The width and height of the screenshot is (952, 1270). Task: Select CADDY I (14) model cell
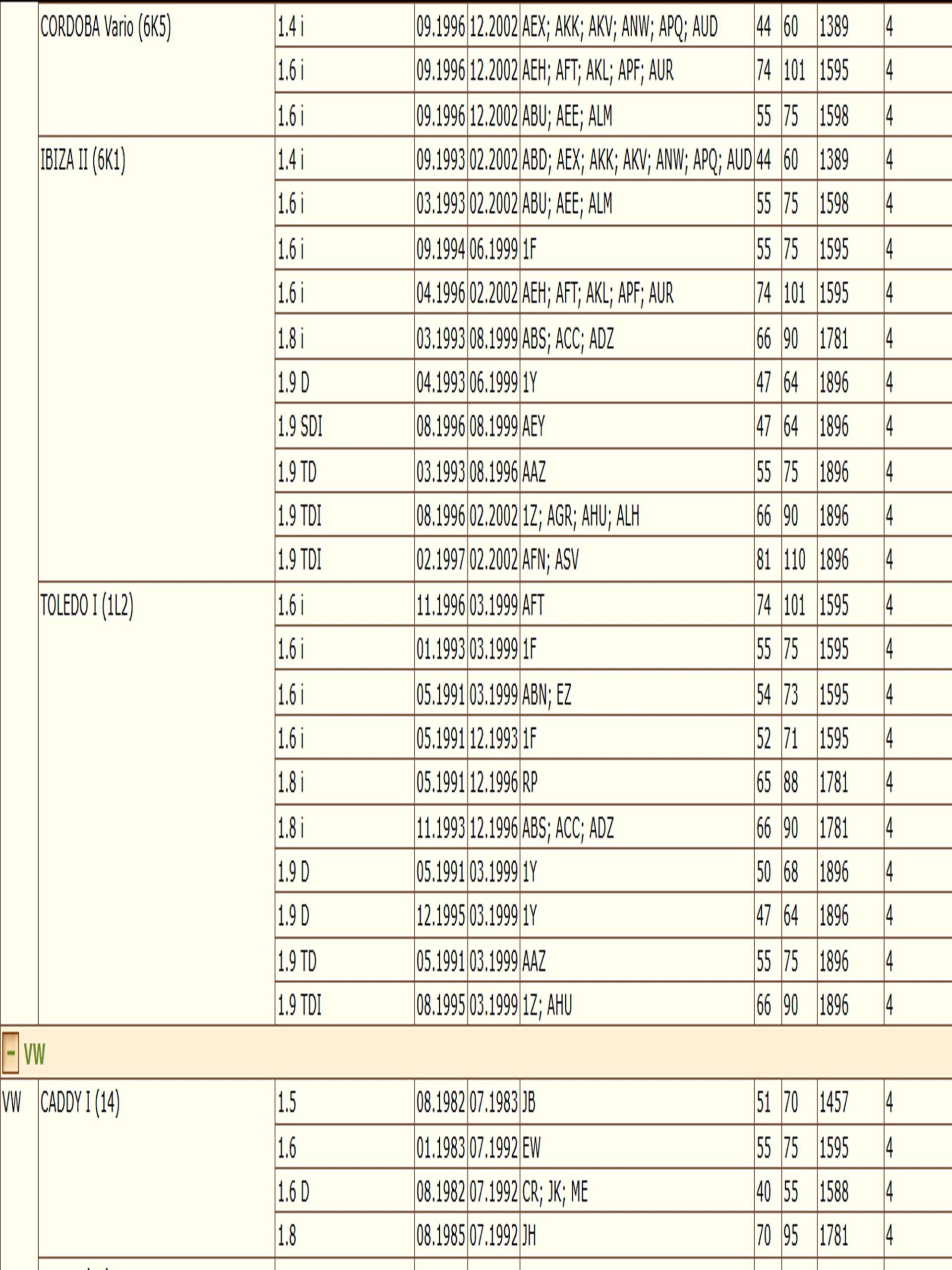point(80,1102)
